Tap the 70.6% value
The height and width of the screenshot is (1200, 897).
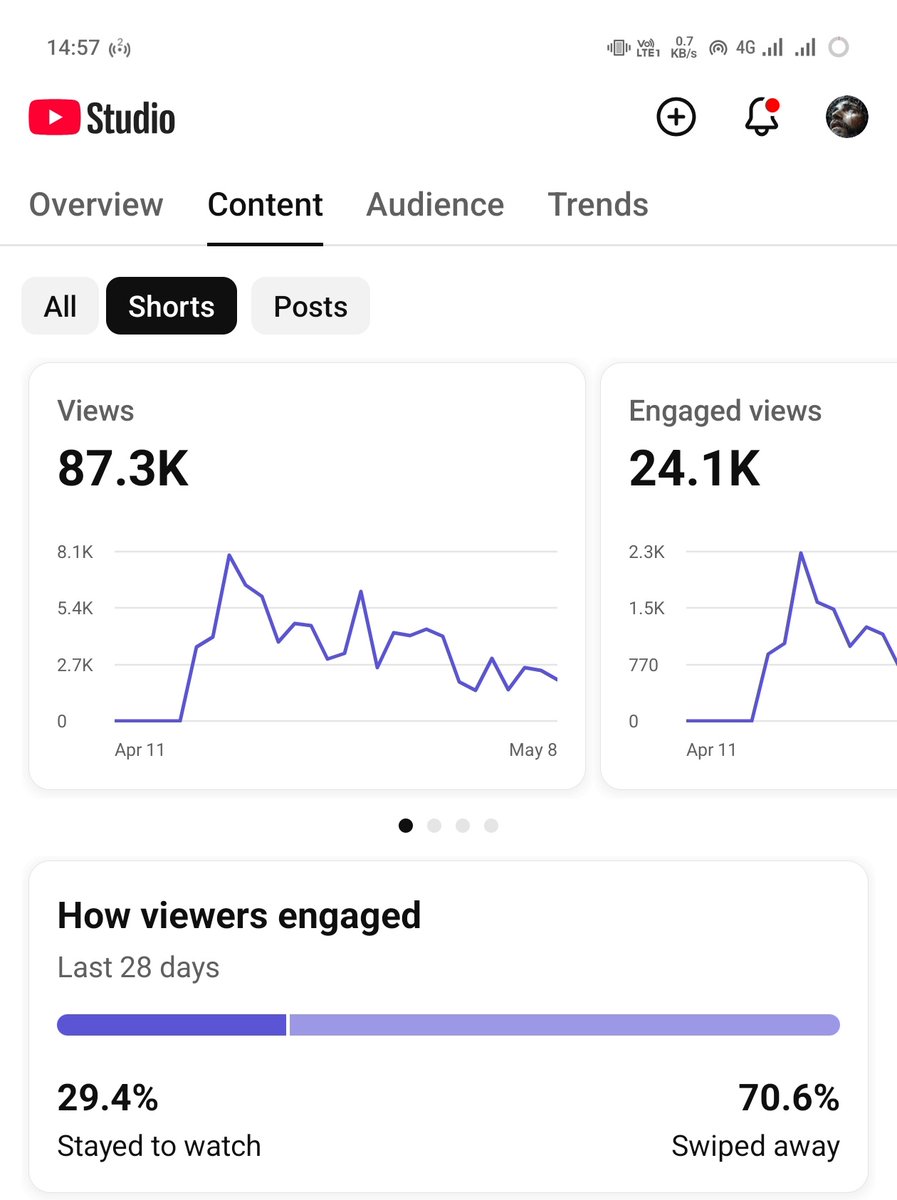[789, 1098]
